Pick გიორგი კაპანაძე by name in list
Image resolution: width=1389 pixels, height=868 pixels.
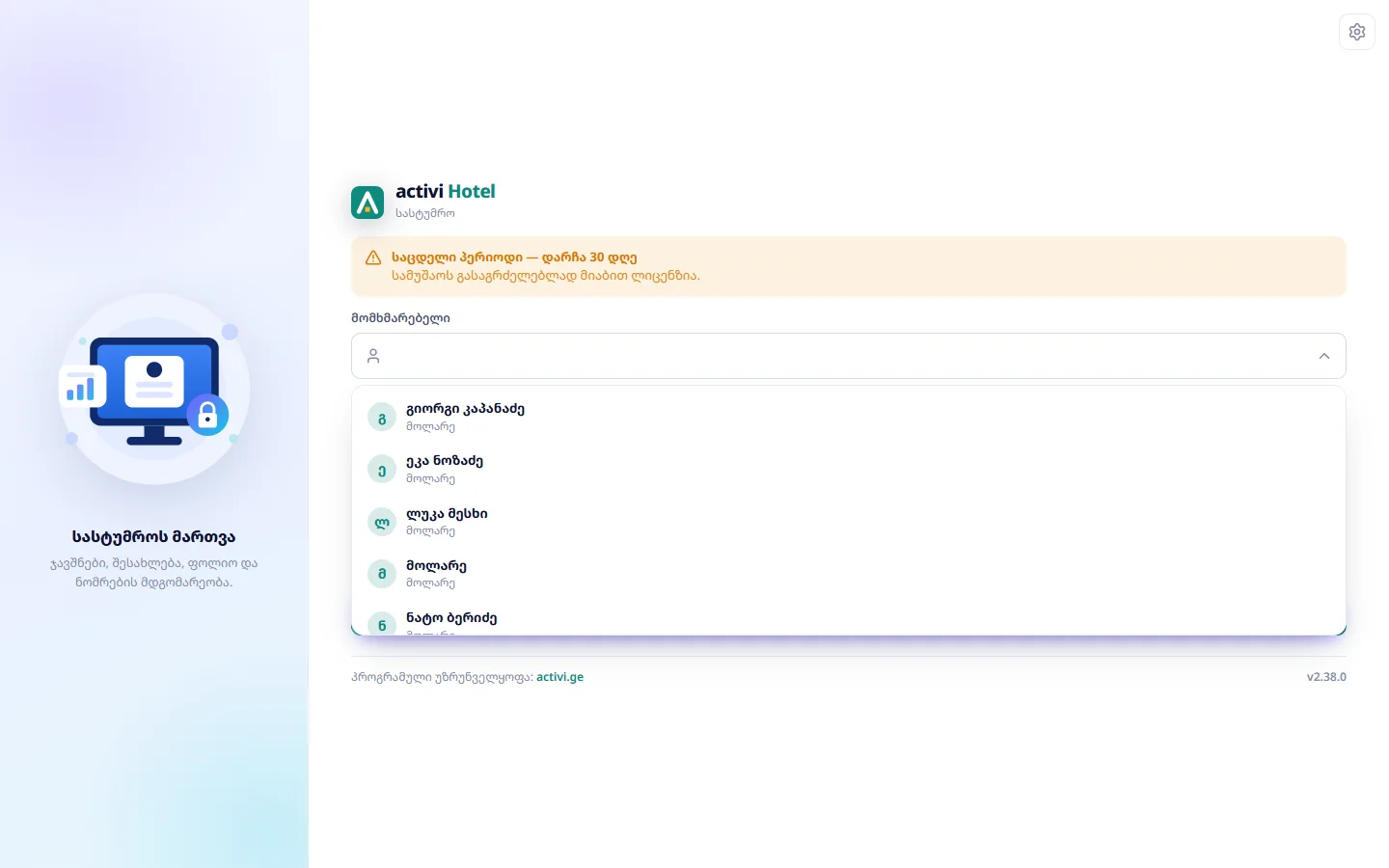click(465, 409)
